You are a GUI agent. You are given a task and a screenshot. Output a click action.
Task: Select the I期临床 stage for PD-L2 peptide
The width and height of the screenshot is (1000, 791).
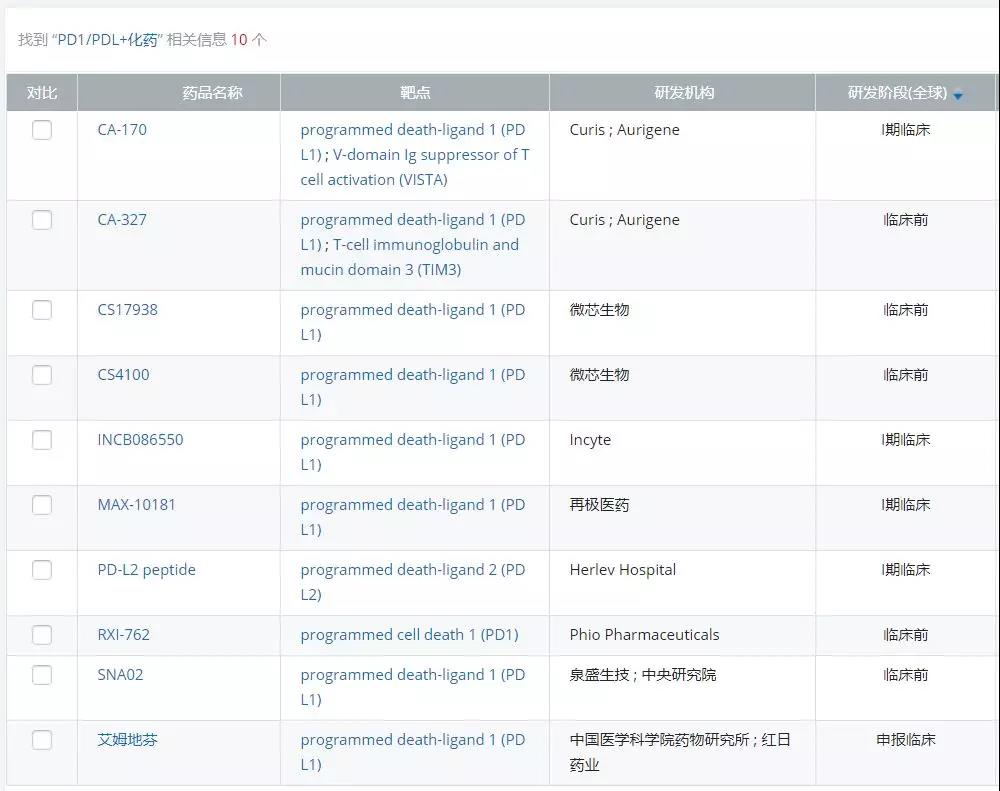906,570
